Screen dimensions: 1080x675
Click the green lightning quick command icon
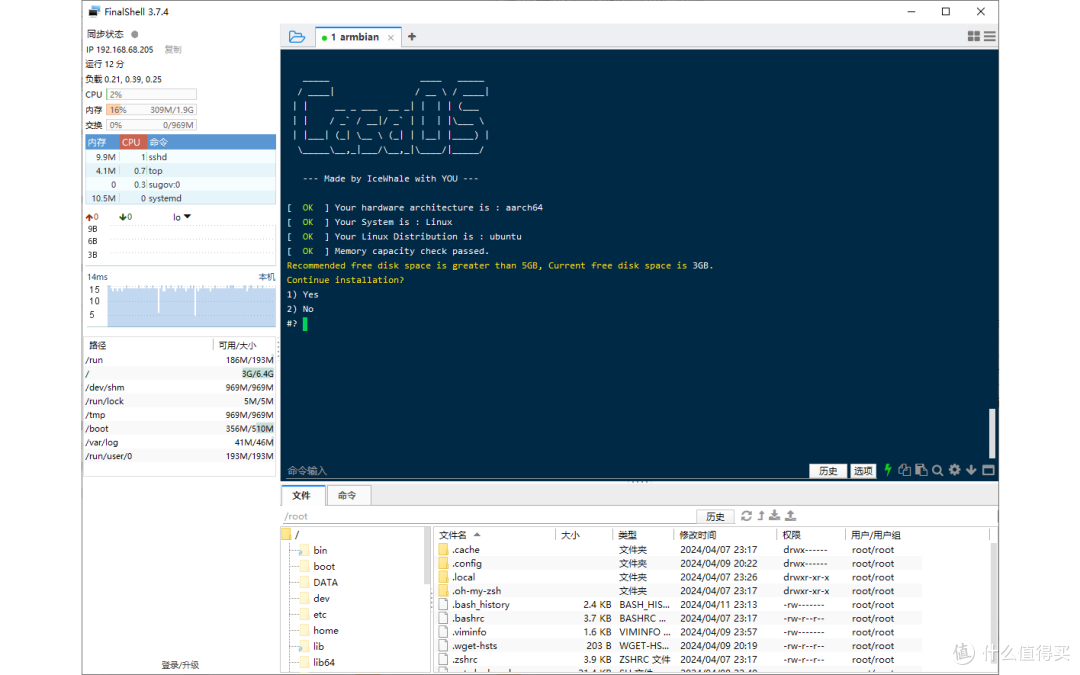[x=888, y=470]
